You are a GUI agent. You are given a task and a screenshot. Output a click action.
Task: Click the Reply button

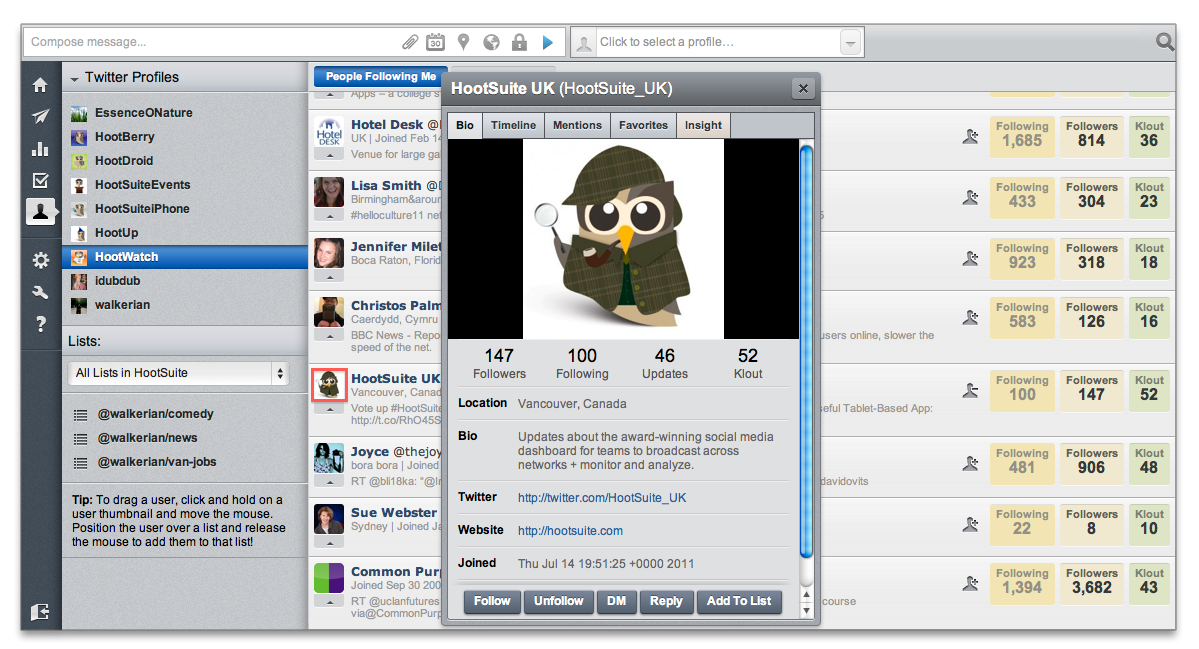666,602
